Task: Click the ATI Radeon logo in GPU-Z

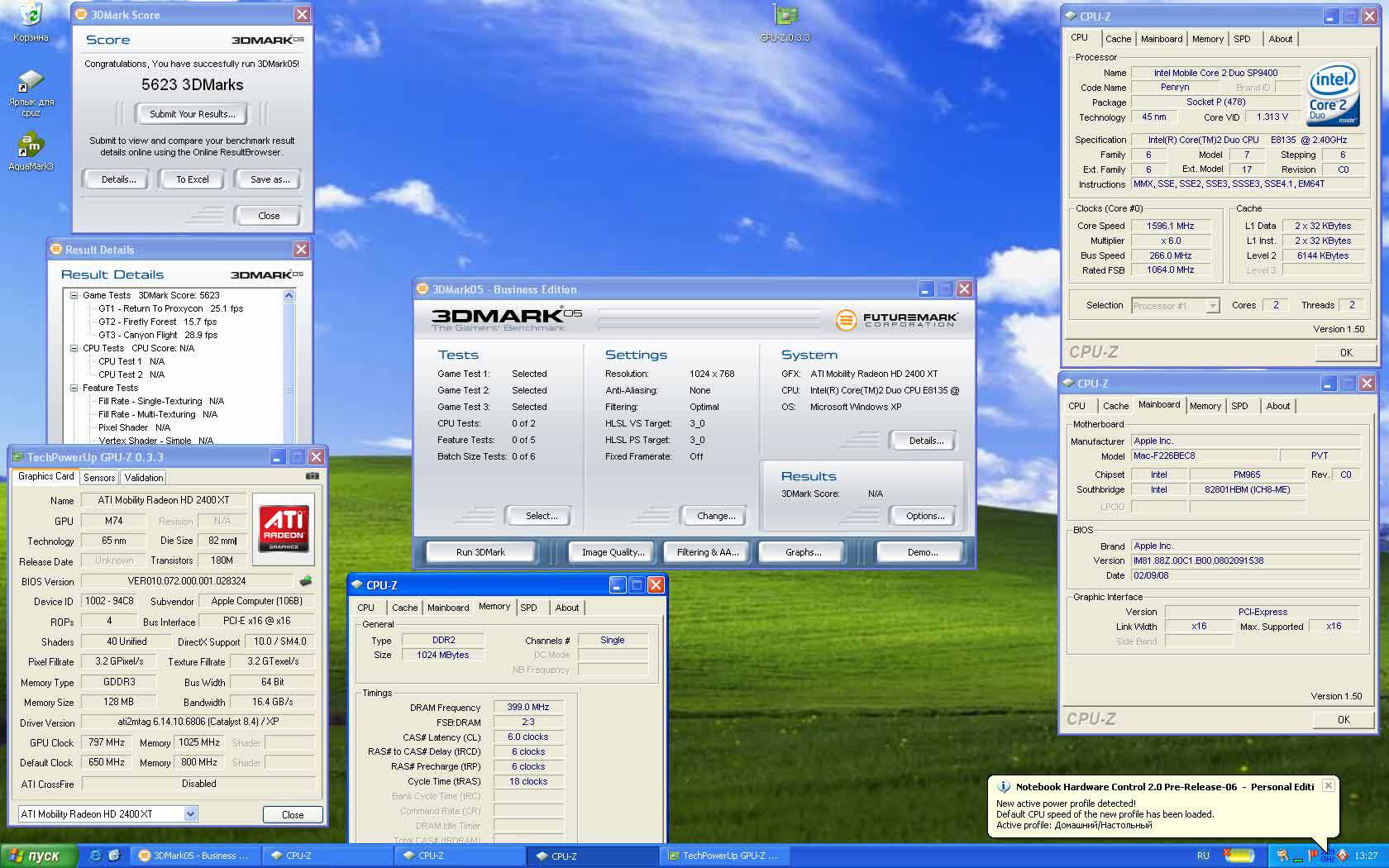Action: 283,528
